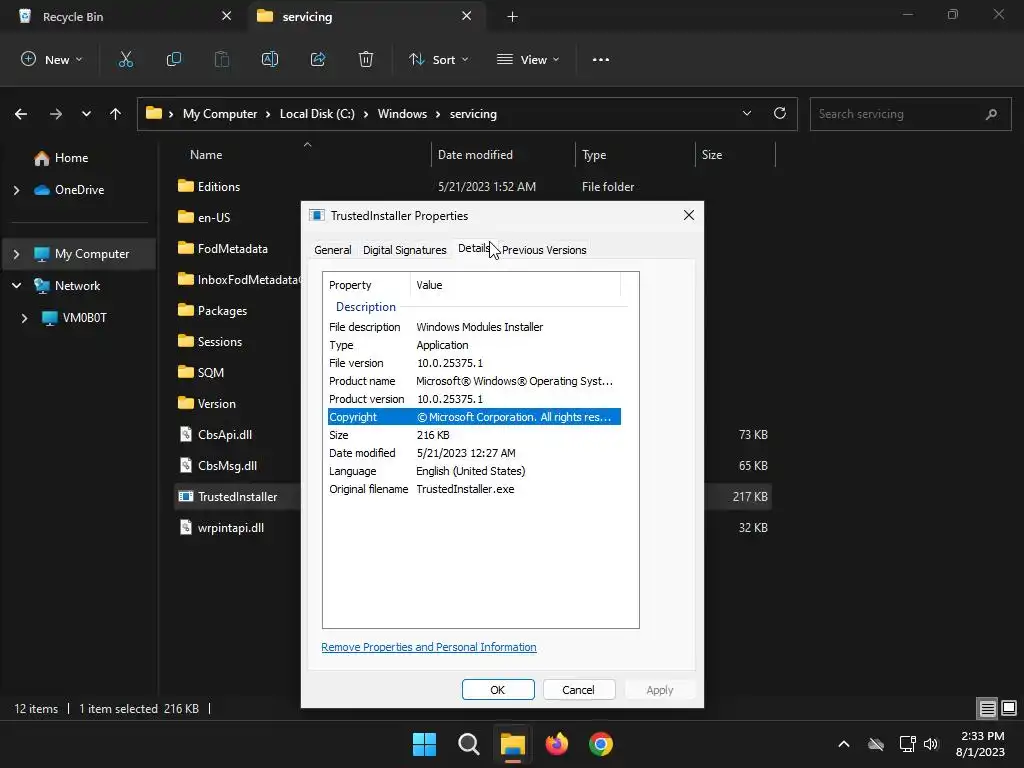Close the TrustedInstaller Properties dialog
Viewport: 1024px width, 768px height.
point(688,216)
